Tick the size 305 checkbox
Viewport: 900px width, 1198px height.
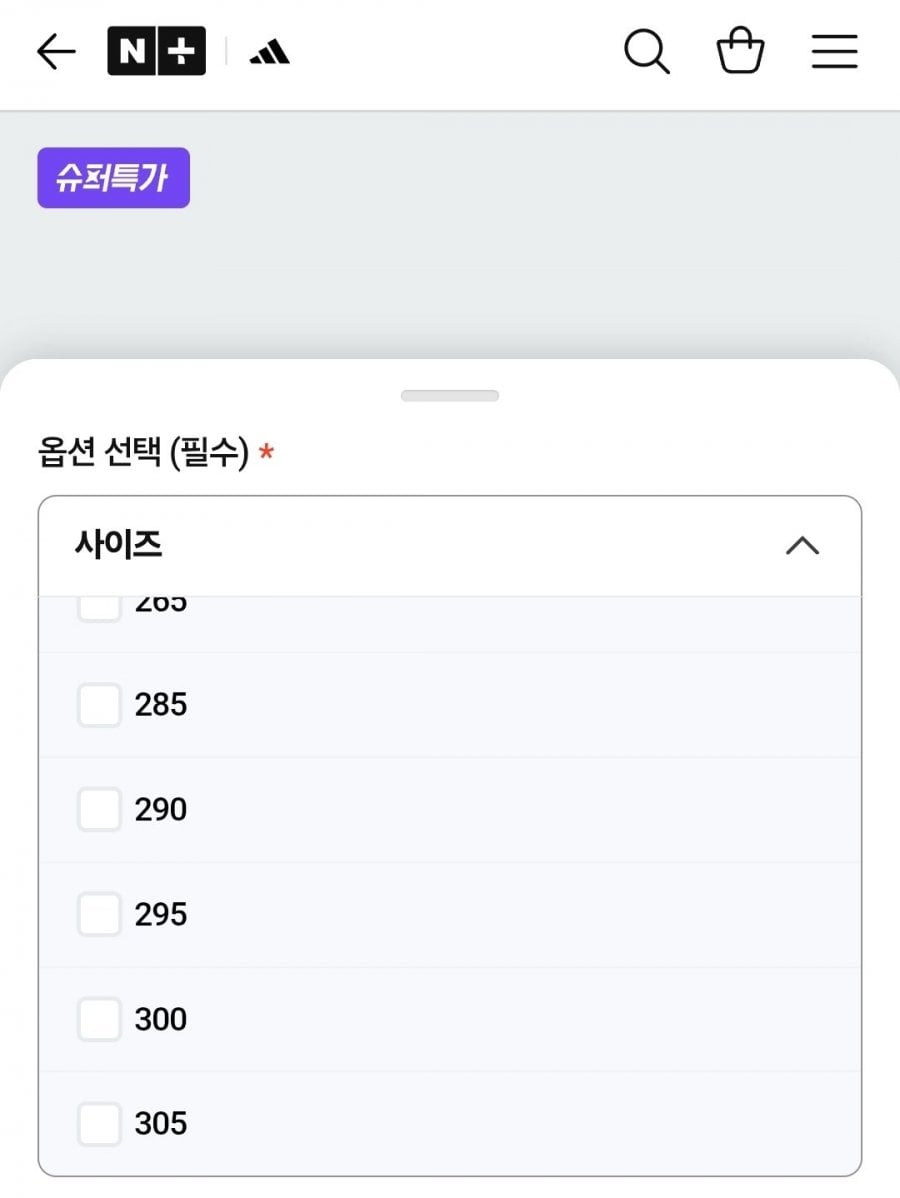[99, 1123]
